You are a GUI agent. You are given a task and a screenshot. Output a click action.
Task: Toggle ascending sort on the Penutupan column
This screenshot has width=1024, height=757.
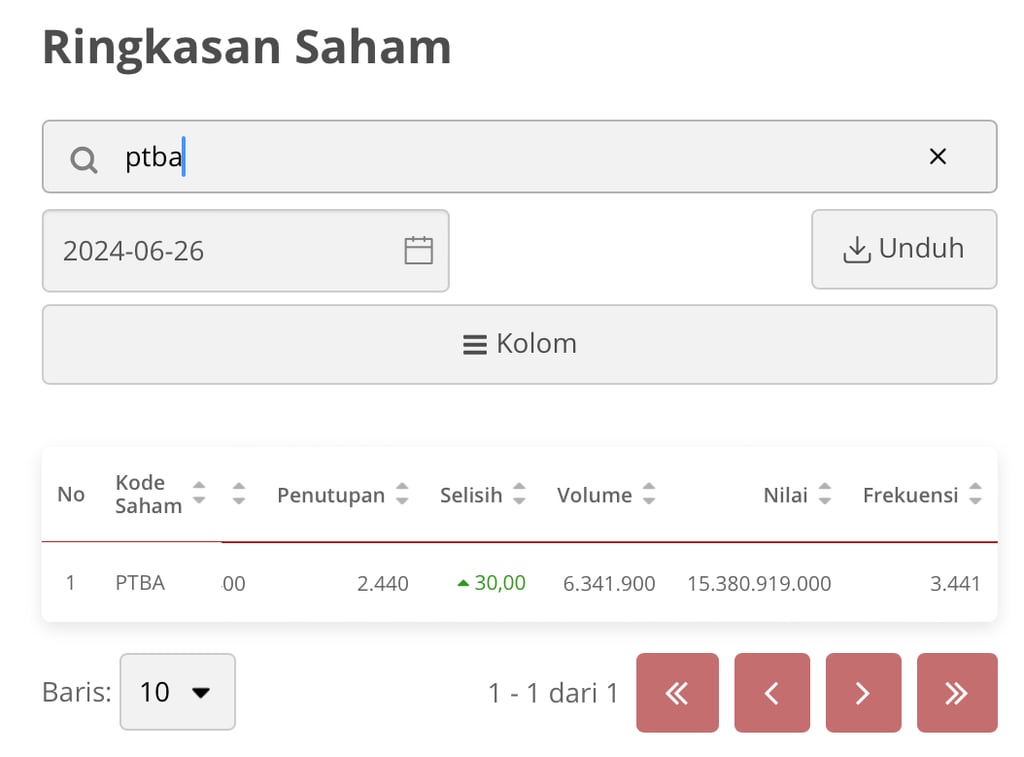tap(403, 488)
